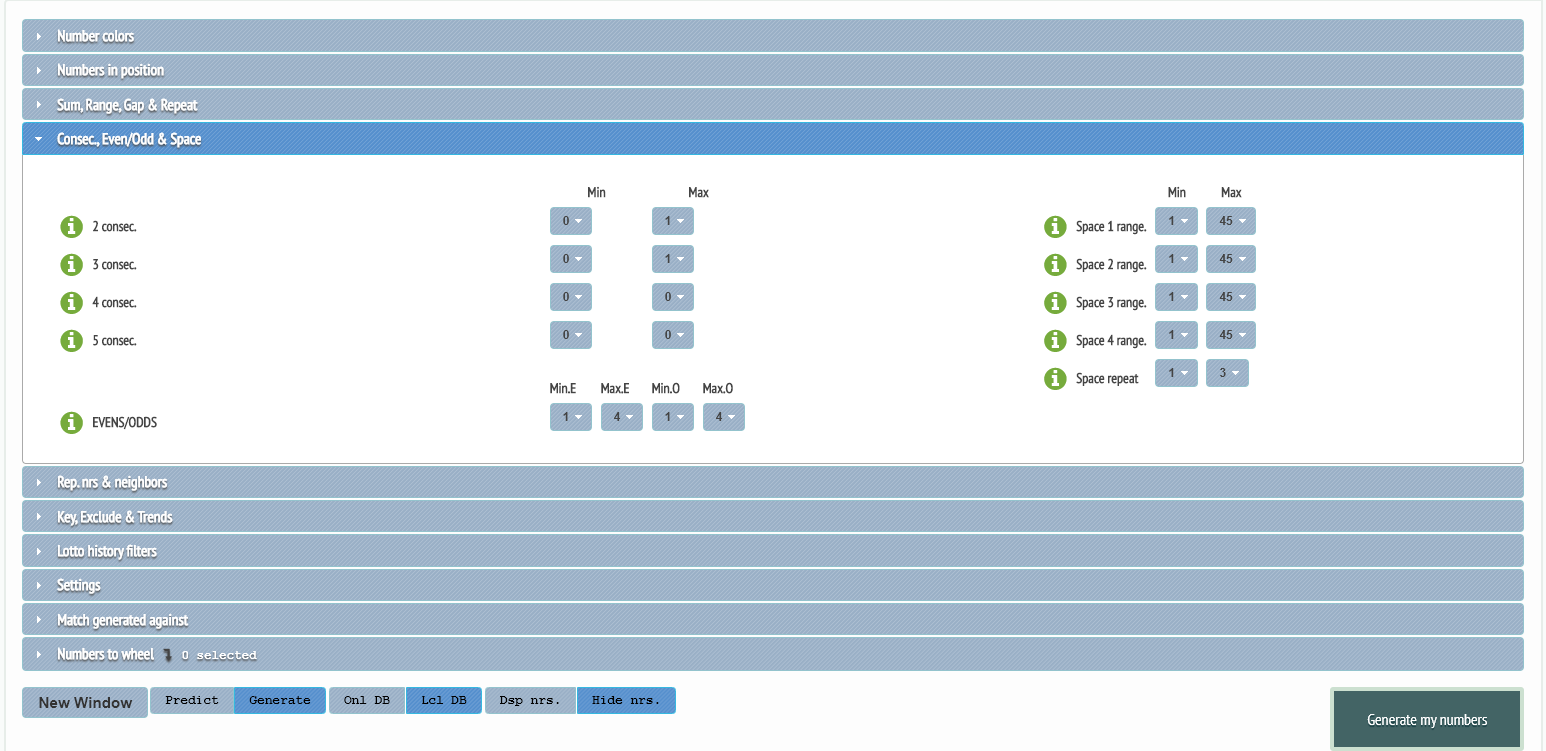Open Space 3 range Max dropdown
Viewport: 1546px width, 751px height.
tap(1231, 297)
